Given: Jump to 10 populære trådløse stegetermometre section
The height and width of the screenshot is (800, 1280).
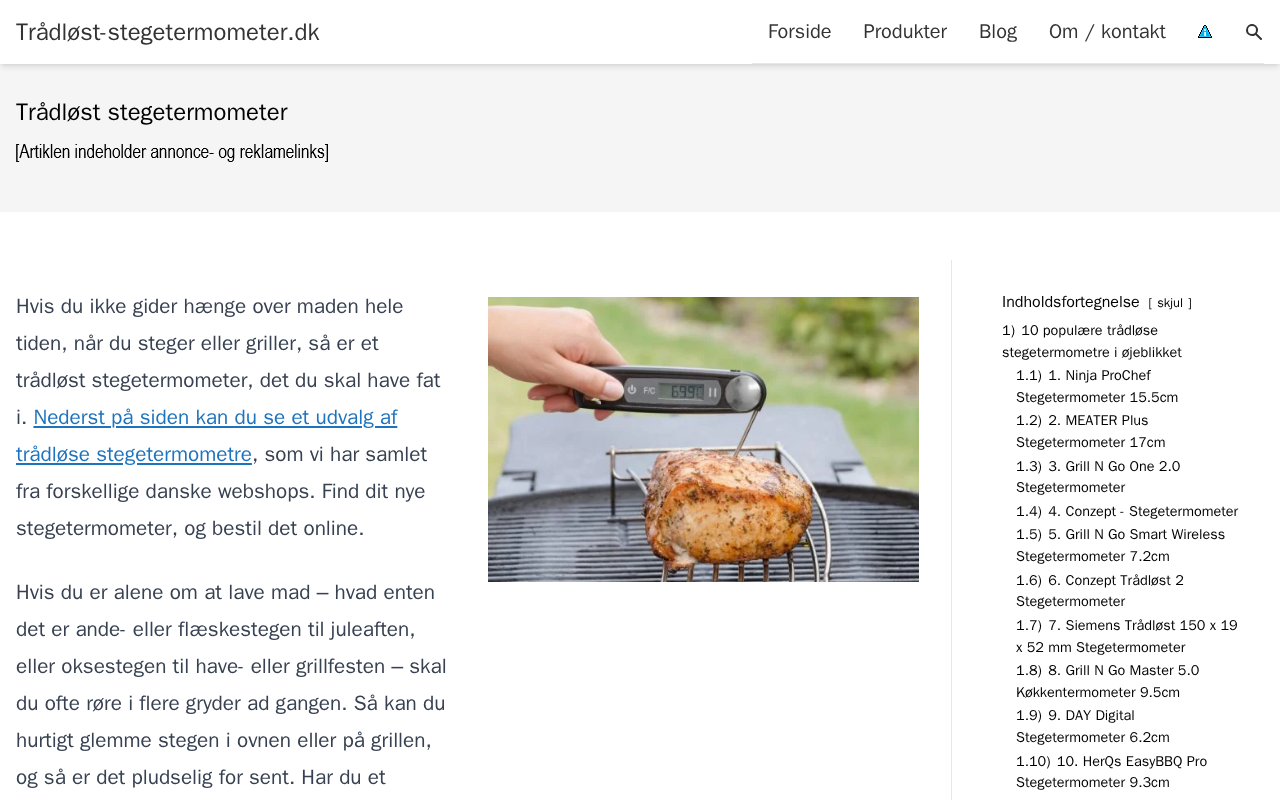Looking at the screenshot, I should (x=1092, y=341).
